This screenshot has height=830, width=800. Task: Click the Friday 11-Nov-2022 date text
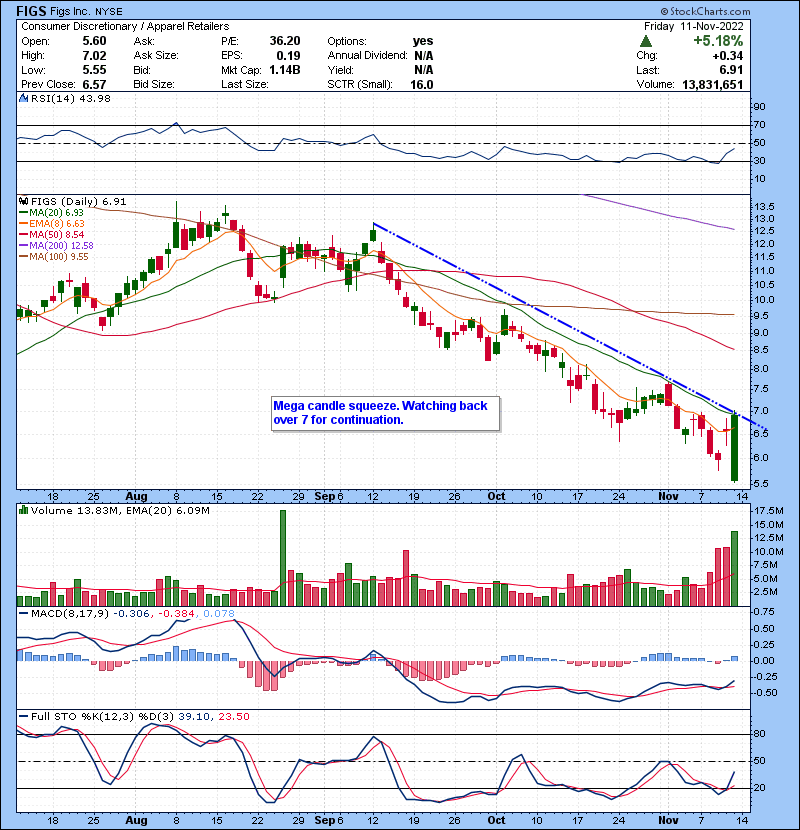694,26
